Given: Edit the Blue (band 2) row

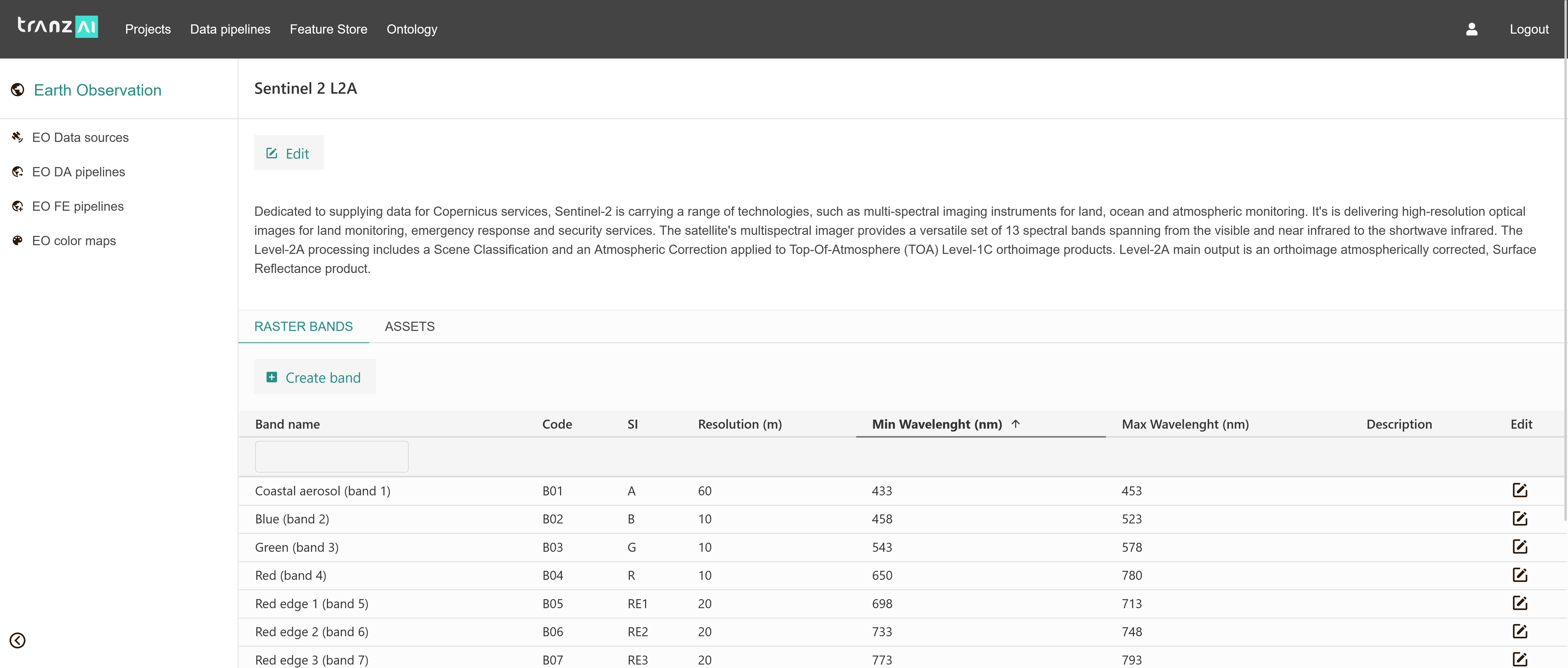Looking at the screenshot, I should 1519,518.
